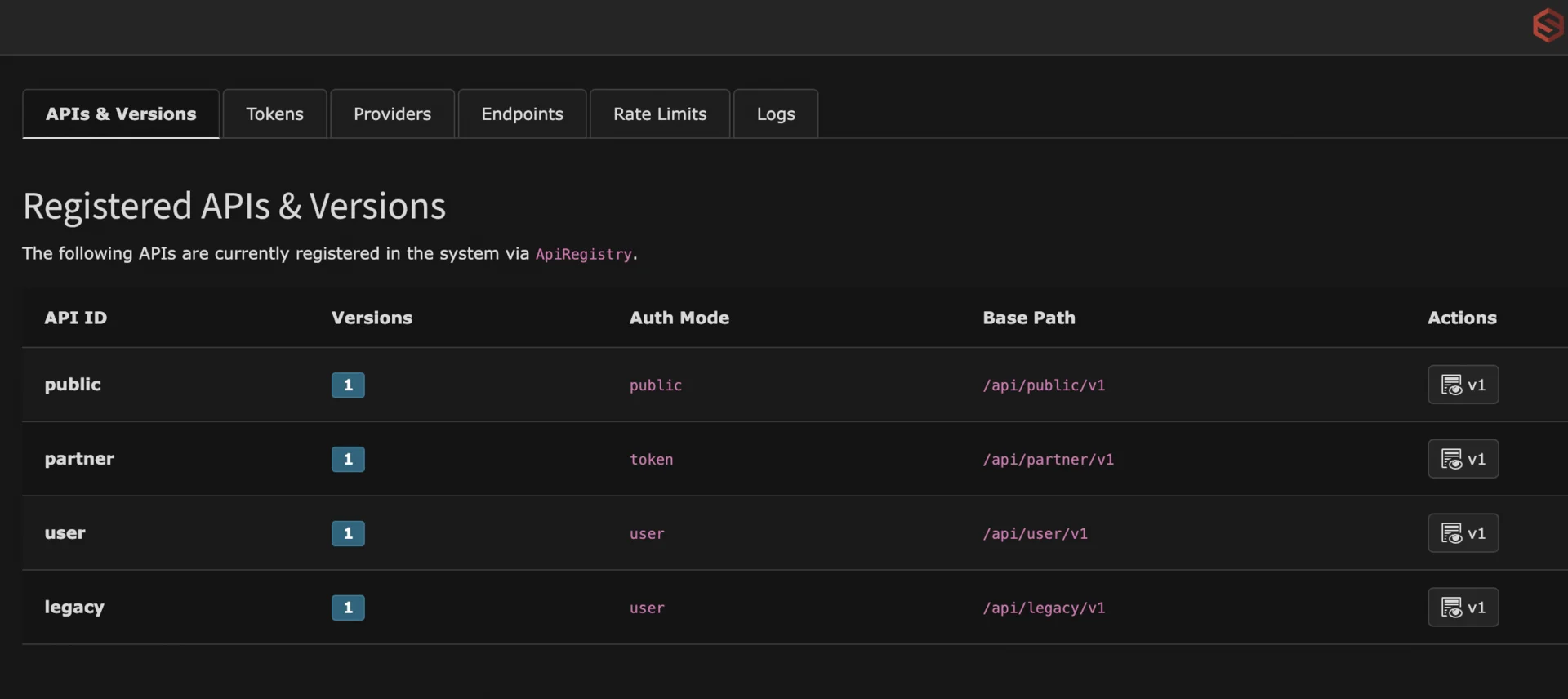The image size is (1568, 699).
Task: Select the public API ID cell
Action: click(x=73, y=385)
